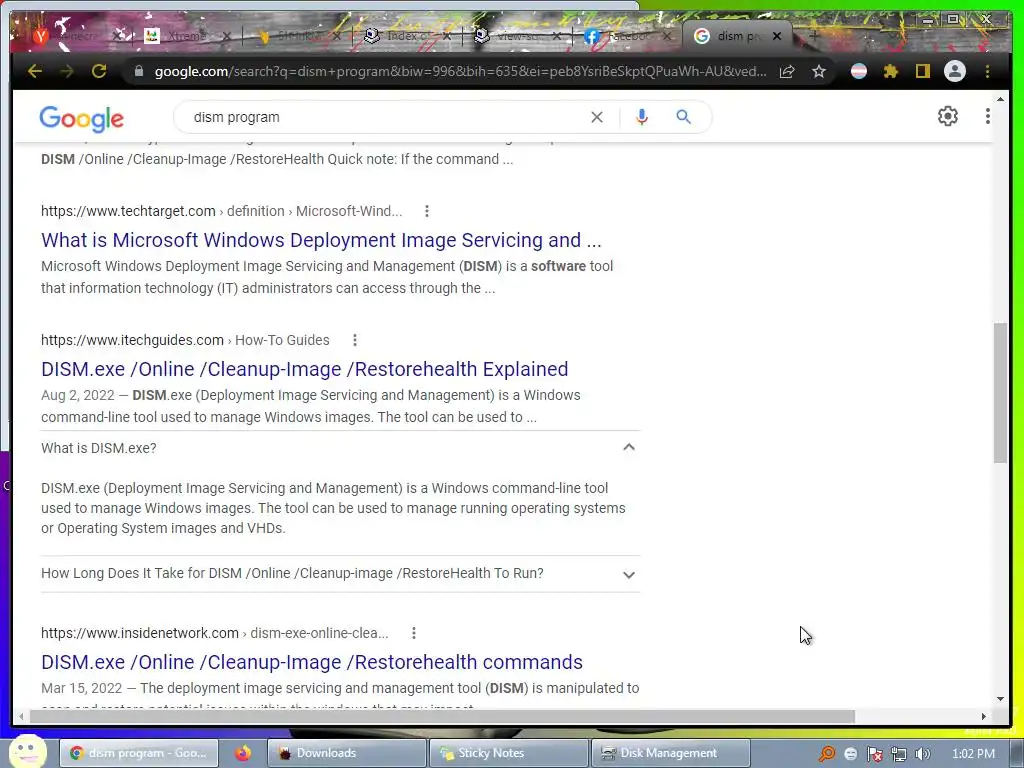Click the Start button smiley face
This screenshot has height=768, width=1024.
coord(27,751)
